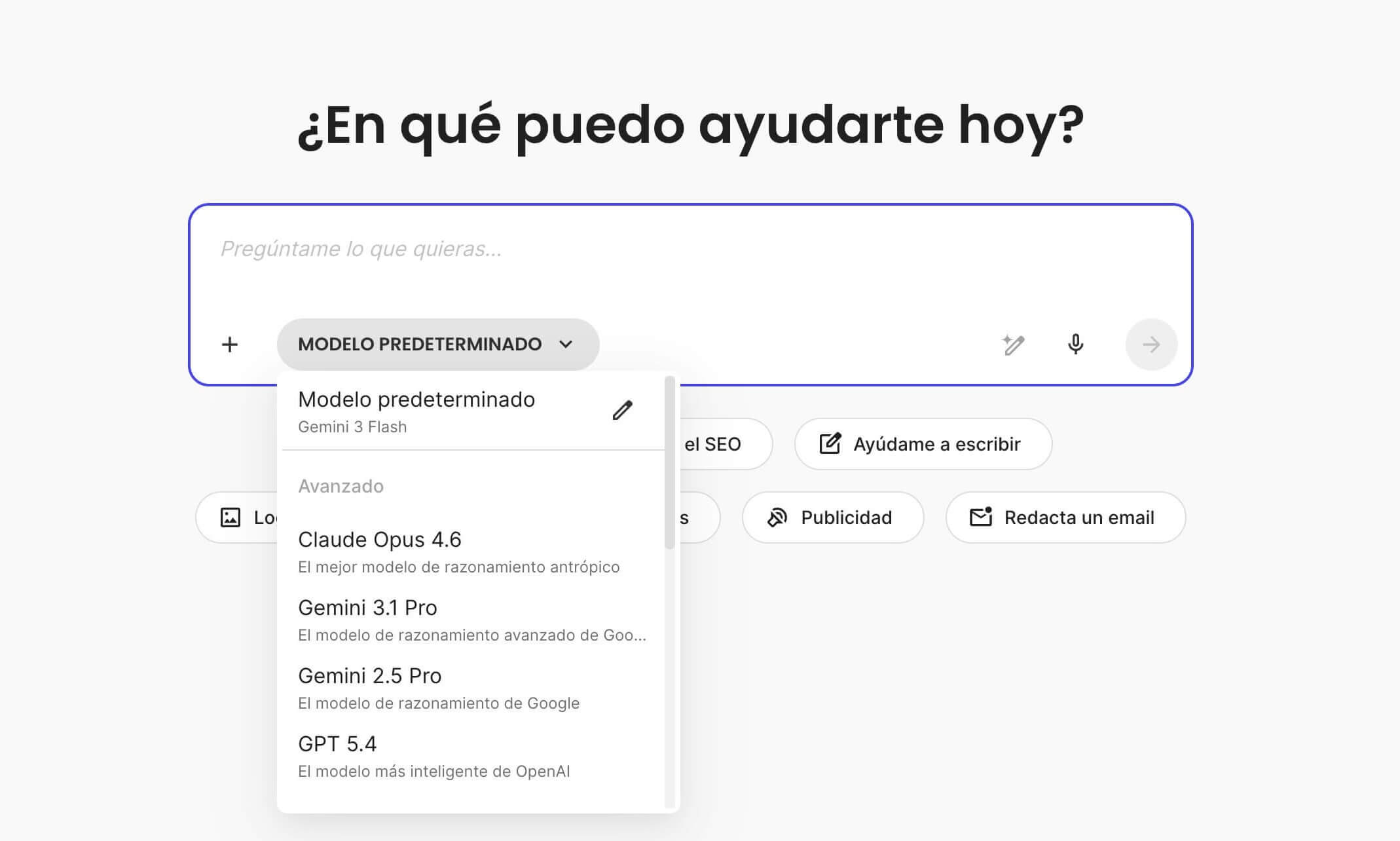Choose Gemini 3.1 Pro model
This screenshot has height=841, width=1400.
point(471,620)
